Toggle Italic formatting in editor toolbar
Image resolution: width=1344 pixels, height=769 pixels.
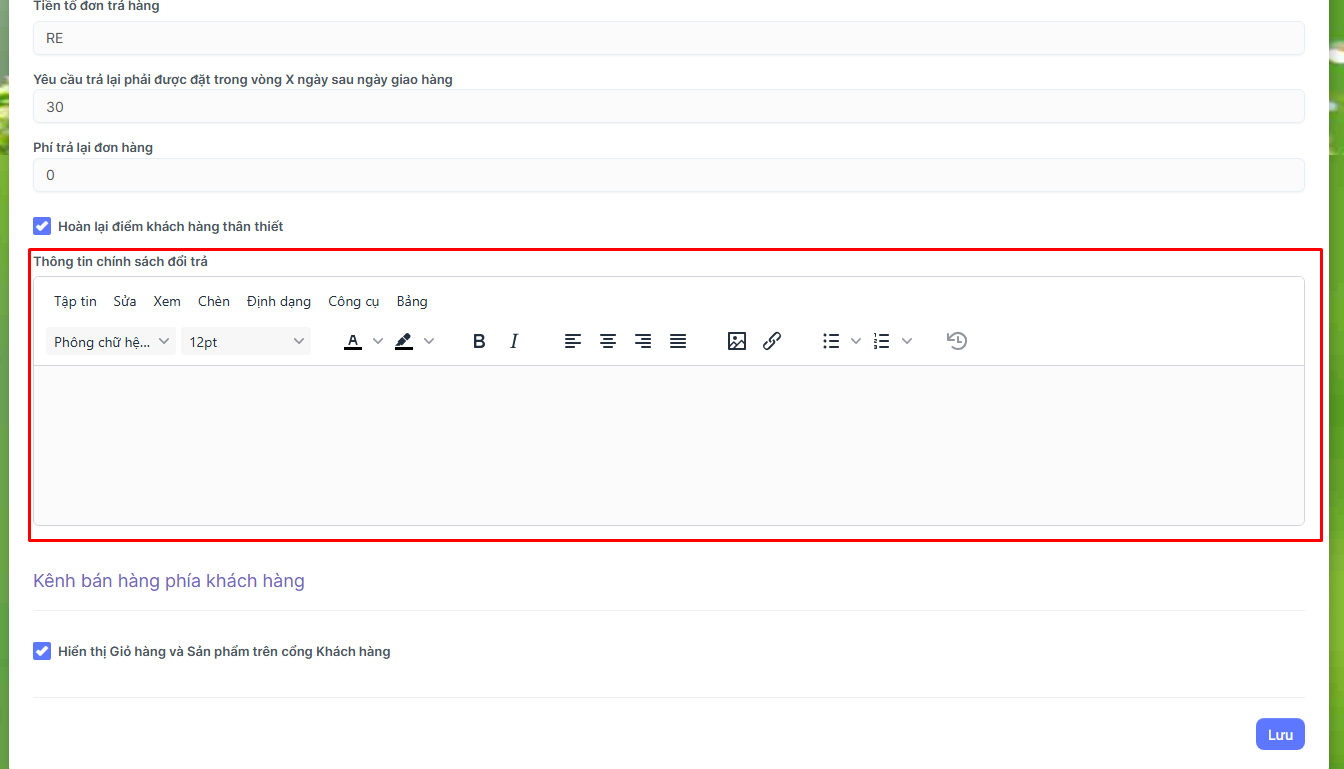(x=514, y=341)
